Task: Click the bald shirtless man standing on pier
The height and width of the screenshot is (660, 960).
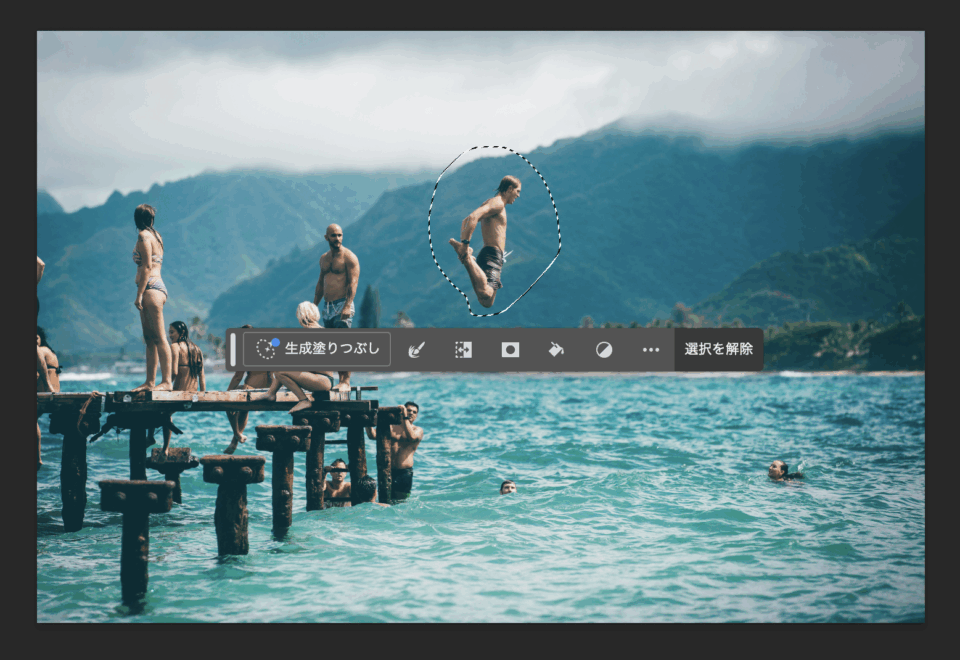Action: (x=337, y=275)
